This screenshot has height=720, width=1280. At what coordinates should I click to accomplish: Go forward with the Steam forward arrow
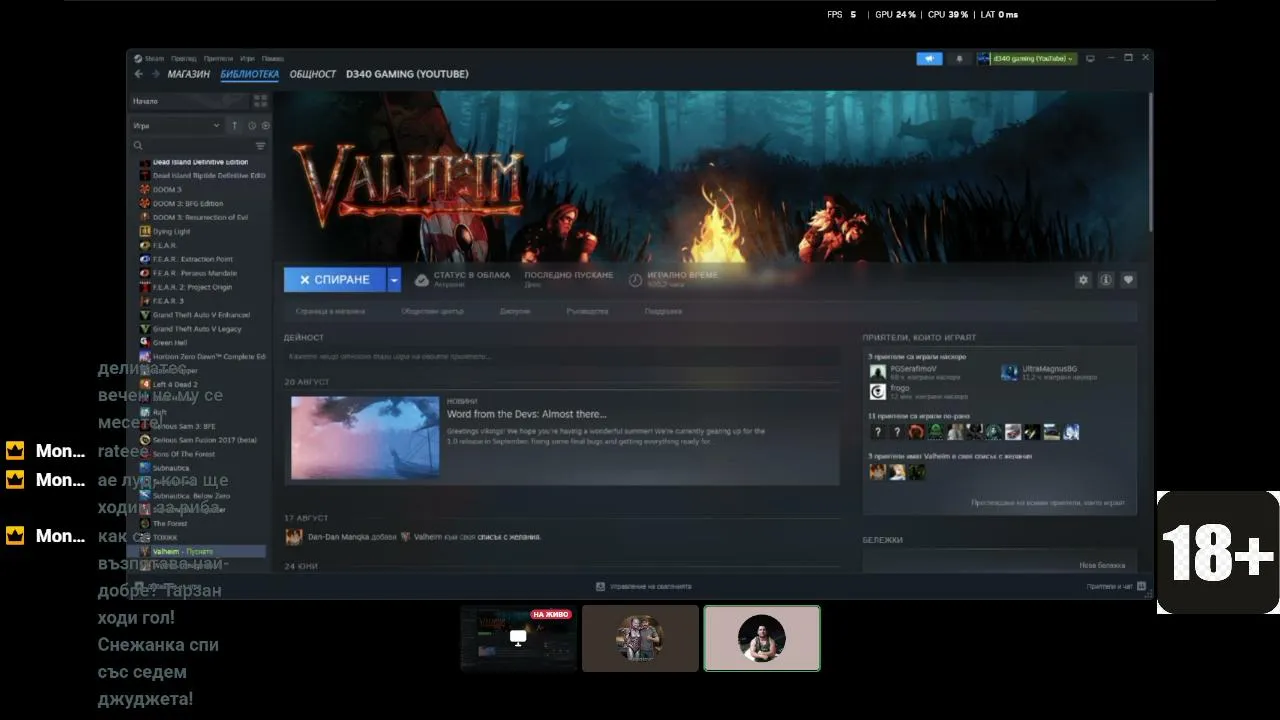[155, 74]
